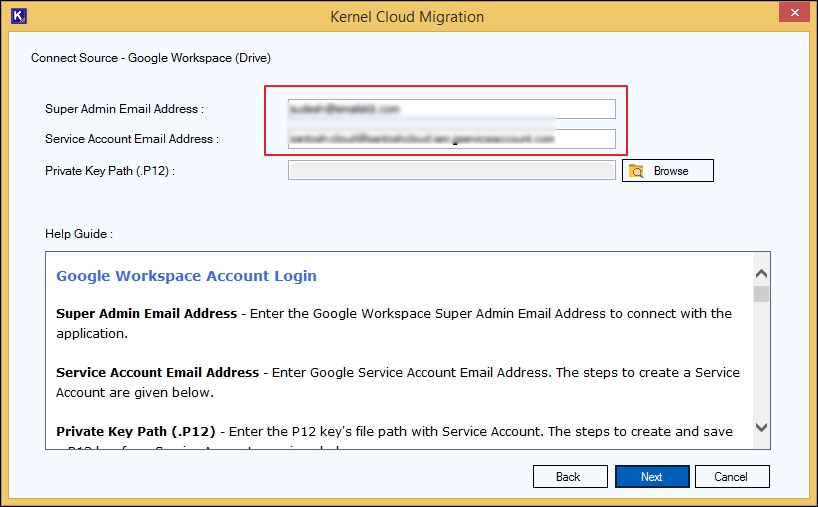The image size is (818, 507).
Task: Go Back to previous step
Action: click(x=570, y=477)
